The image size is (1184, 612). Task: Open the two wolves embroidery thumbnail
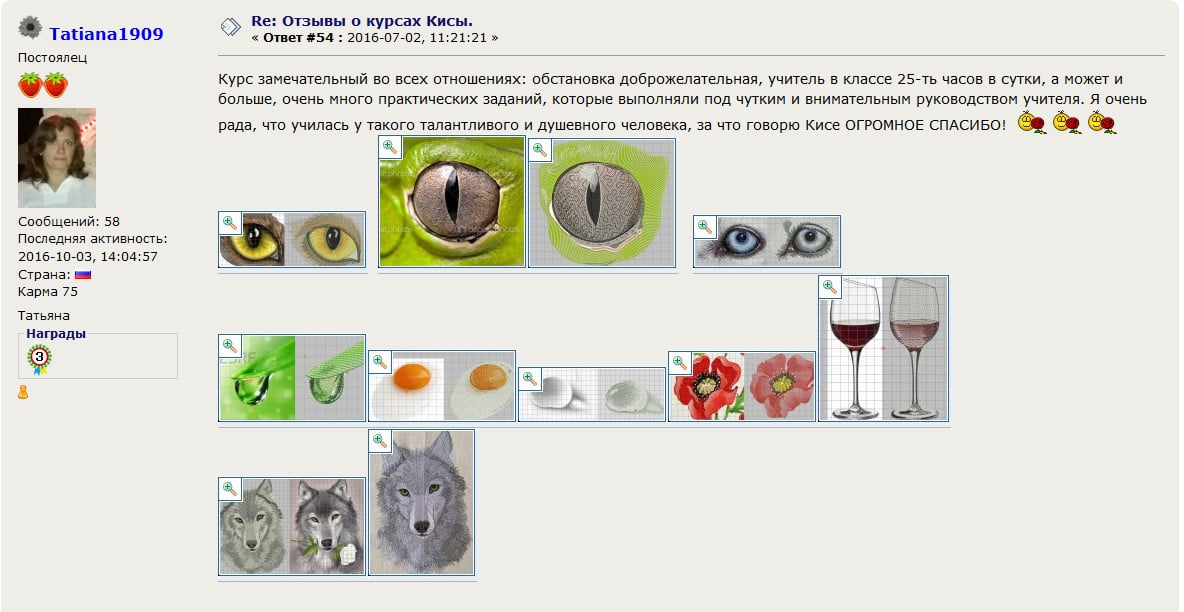[x=292, y=526]
